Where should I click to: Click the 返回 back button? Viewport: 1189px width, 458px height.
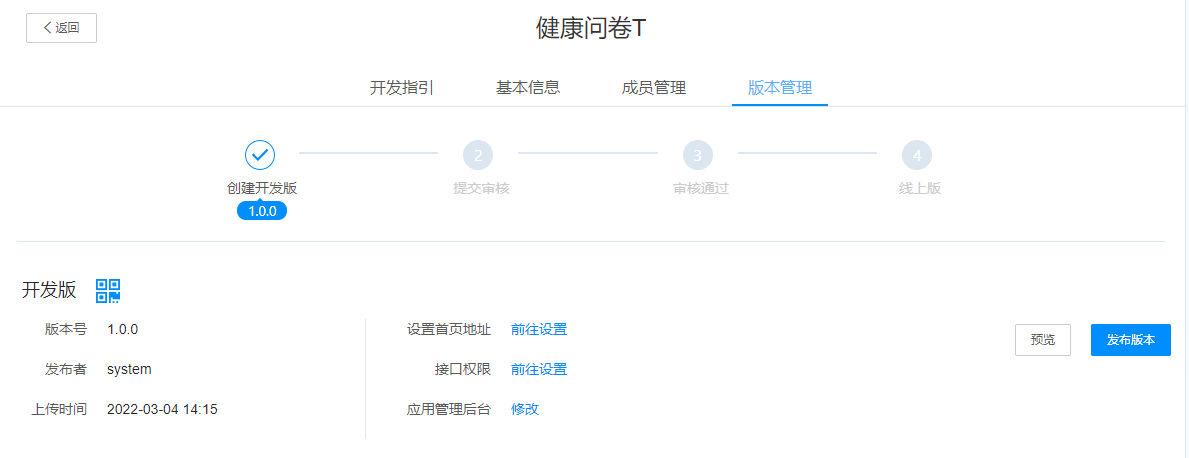61,28
